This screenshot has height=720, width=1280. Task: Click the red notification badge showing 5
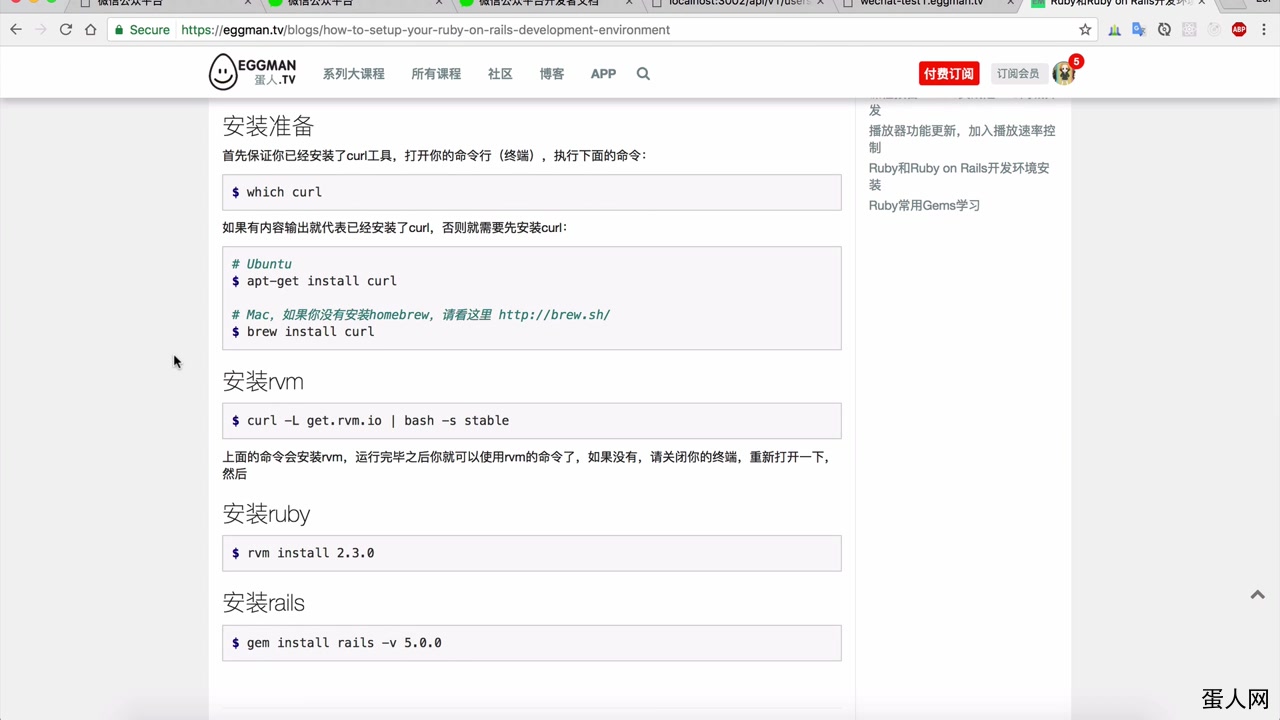tap(1076, 62)
